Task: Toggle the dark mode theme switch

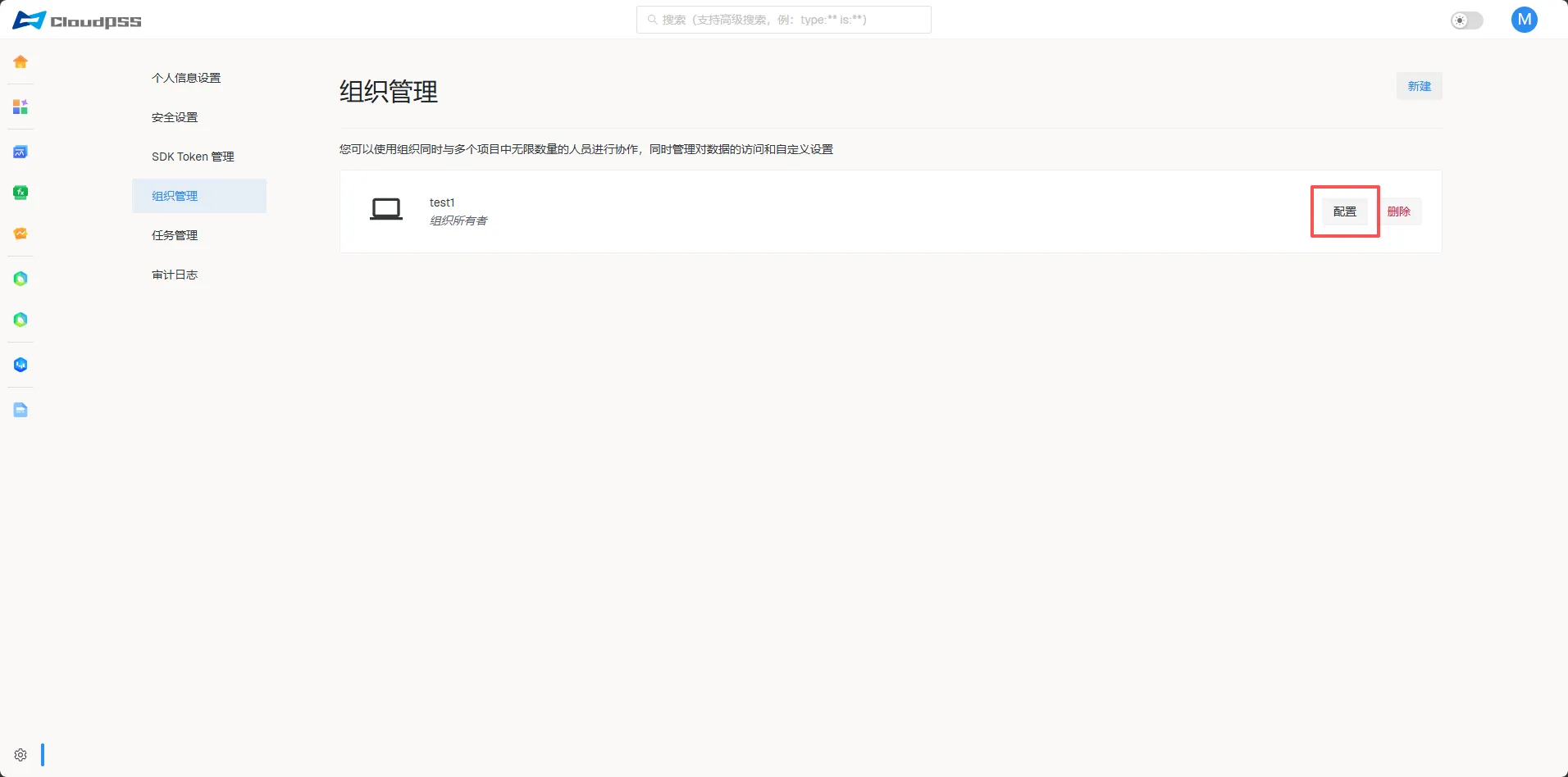Action: (1467, 20)
